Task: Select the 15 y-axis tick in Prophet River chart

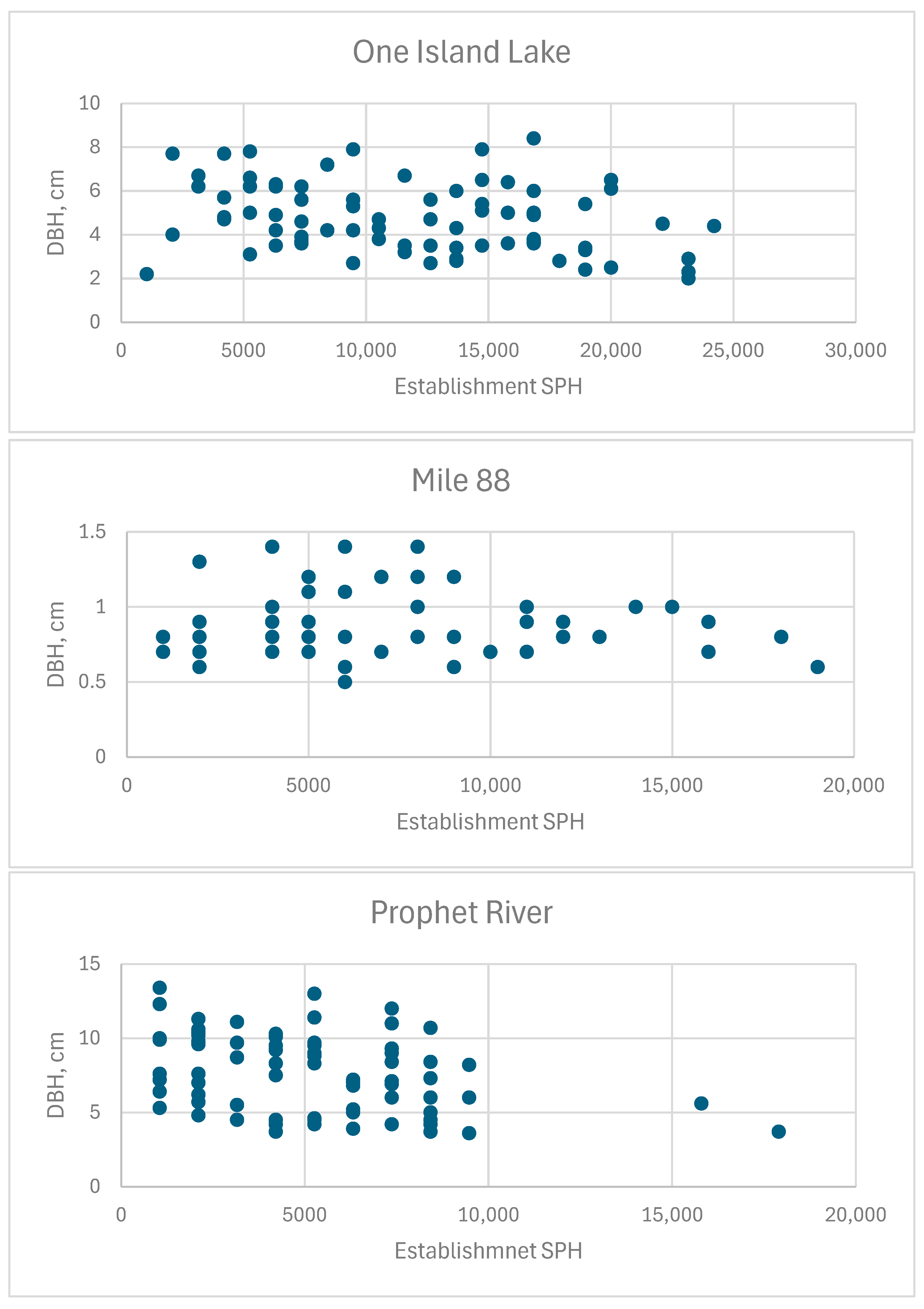Action: pos(89,964)
